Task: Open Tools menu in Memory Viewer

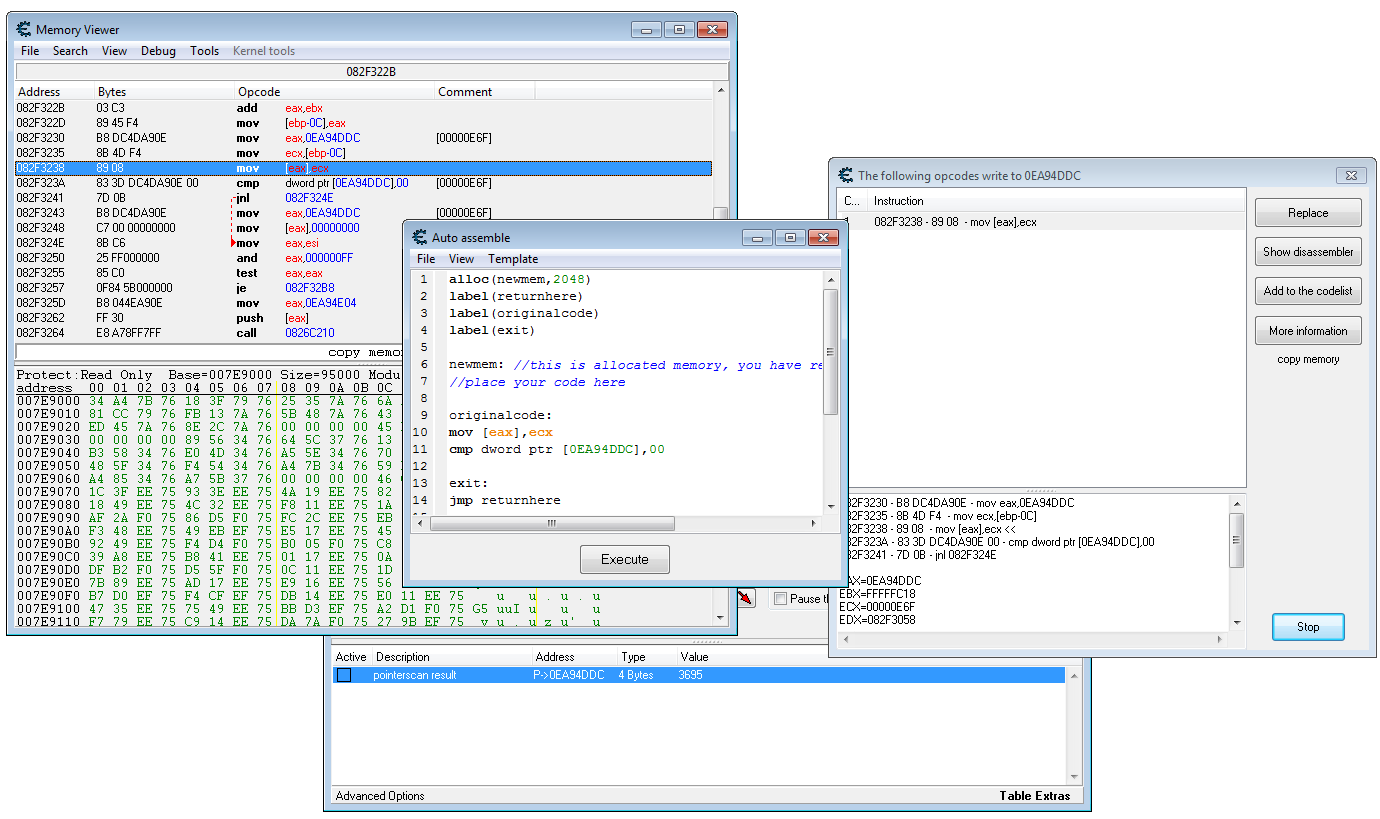Action: click(x=204, y=51)
